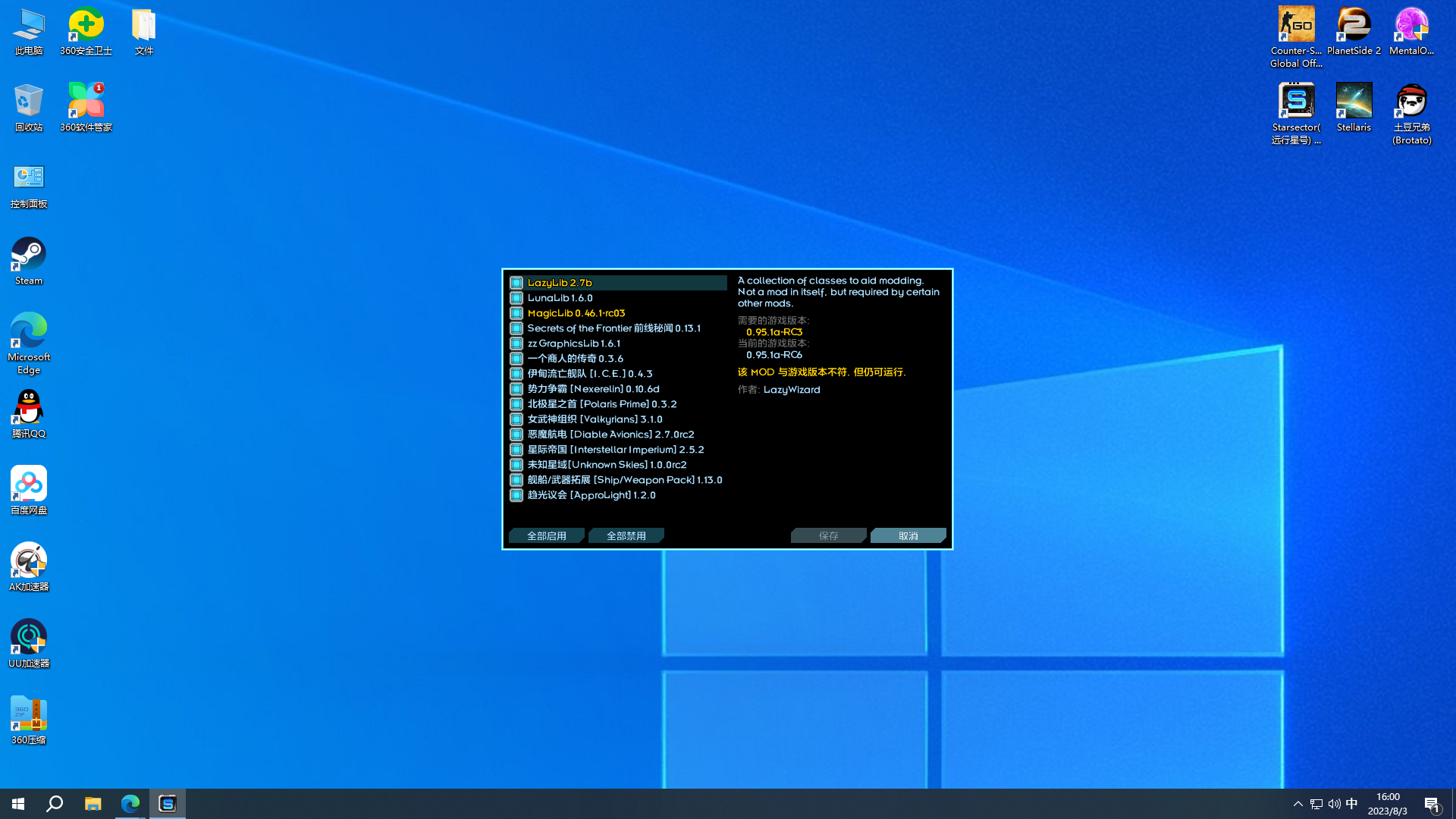Toggle the LazyLib 2.7b mod checkbox
This screenshot has height=819, width=1456.
[x=516, y=283]
